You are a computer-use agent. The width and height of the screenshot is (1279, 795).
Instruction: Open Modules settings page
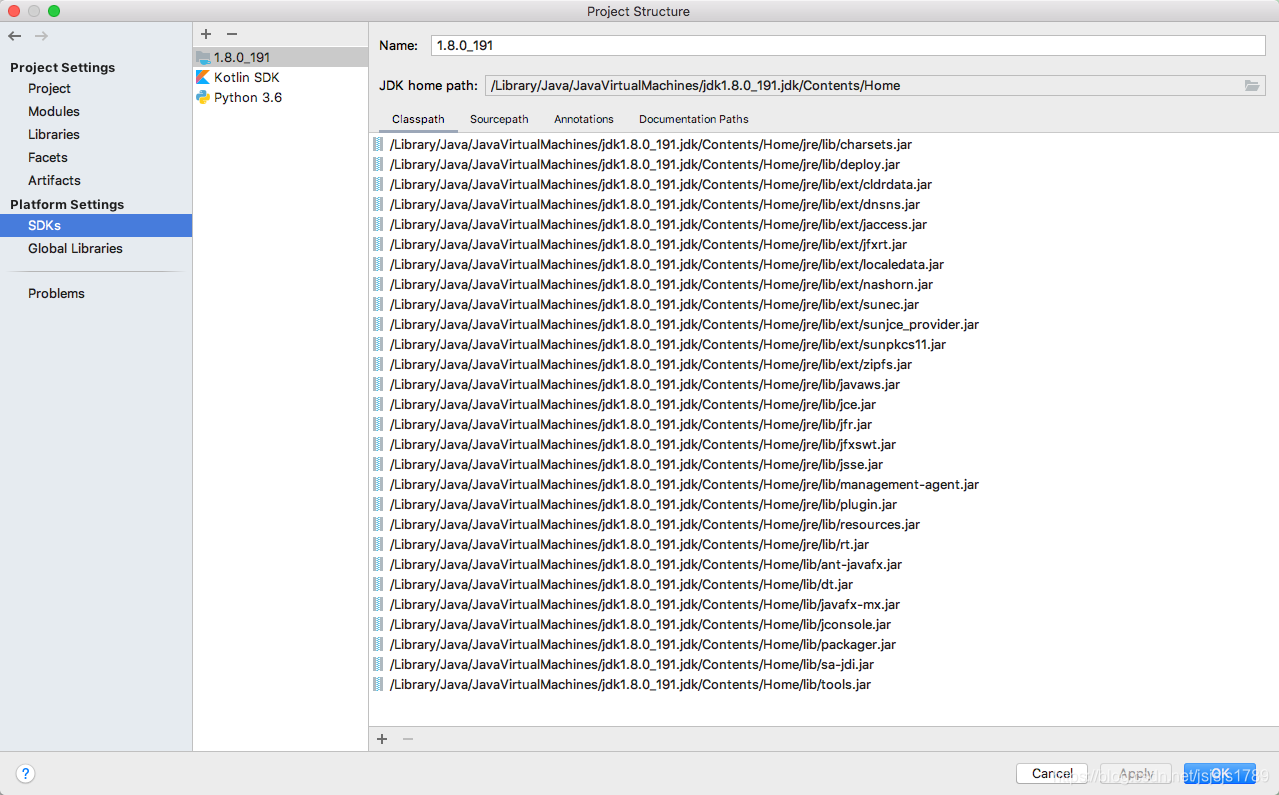(54, 111)
